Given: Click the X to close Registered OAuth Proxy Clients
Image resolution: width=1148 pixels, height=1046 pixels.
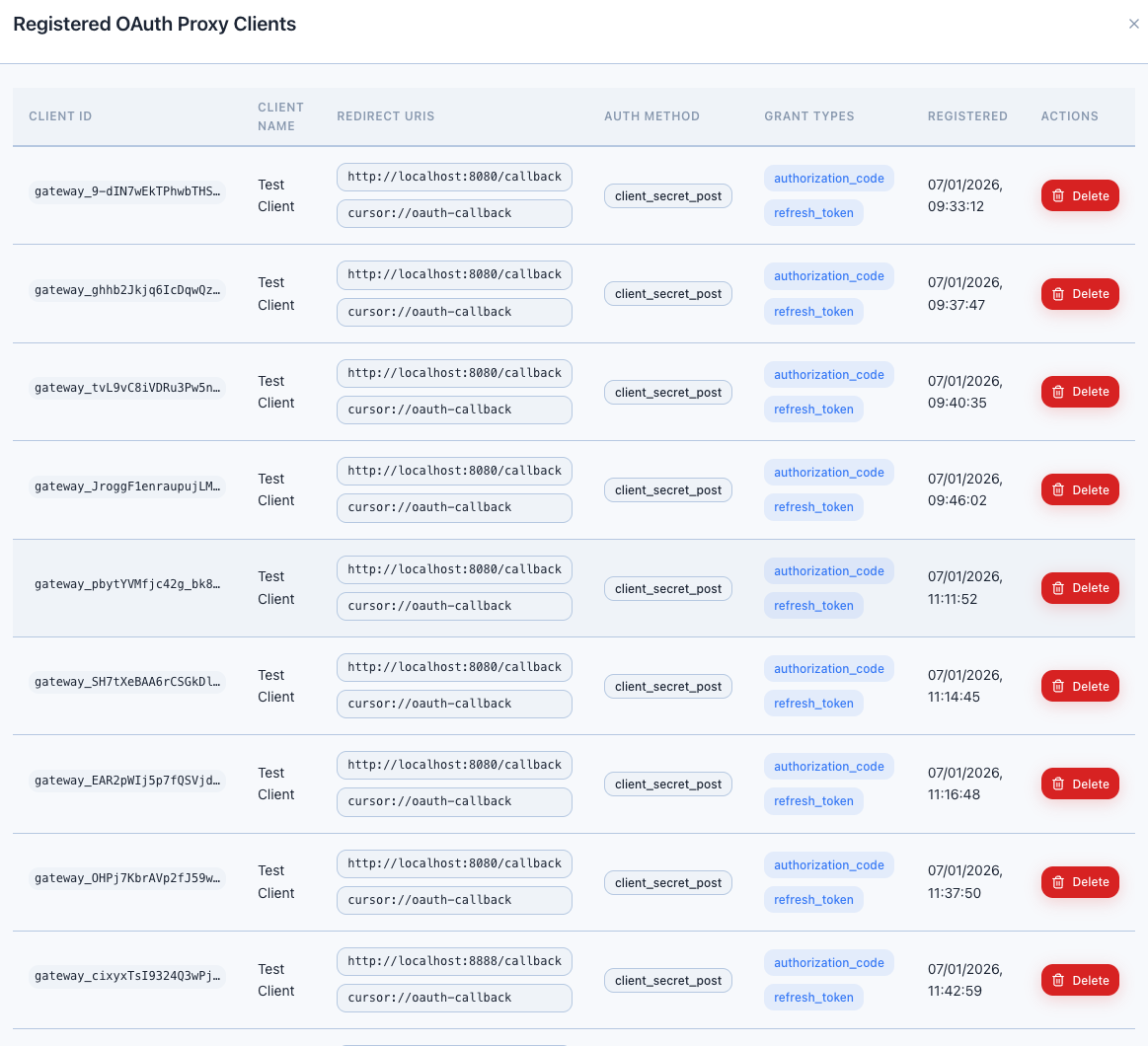Looking at the screenshot, I should [1134, 24].
